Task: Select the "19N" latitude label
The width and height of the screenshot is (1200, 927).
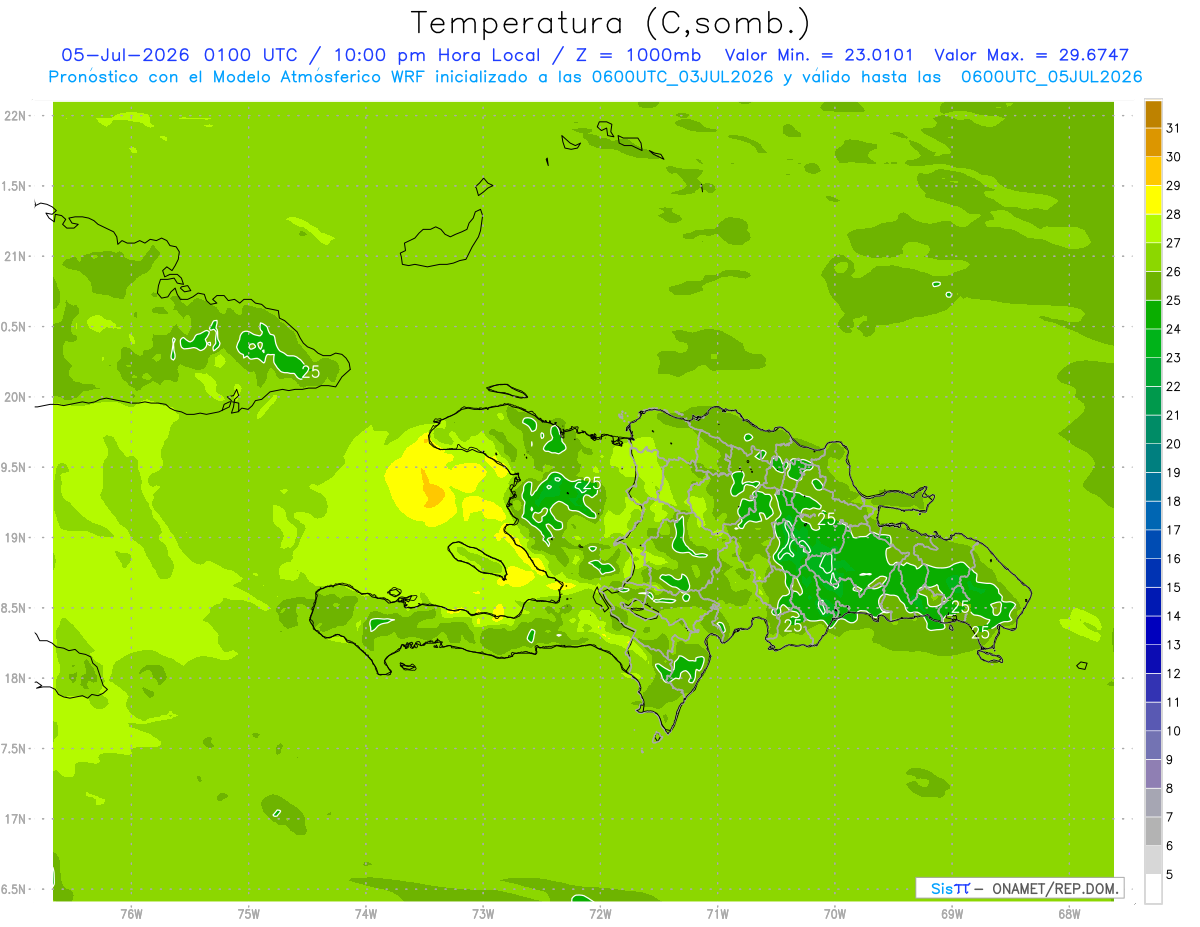Action: coord(15,538)
